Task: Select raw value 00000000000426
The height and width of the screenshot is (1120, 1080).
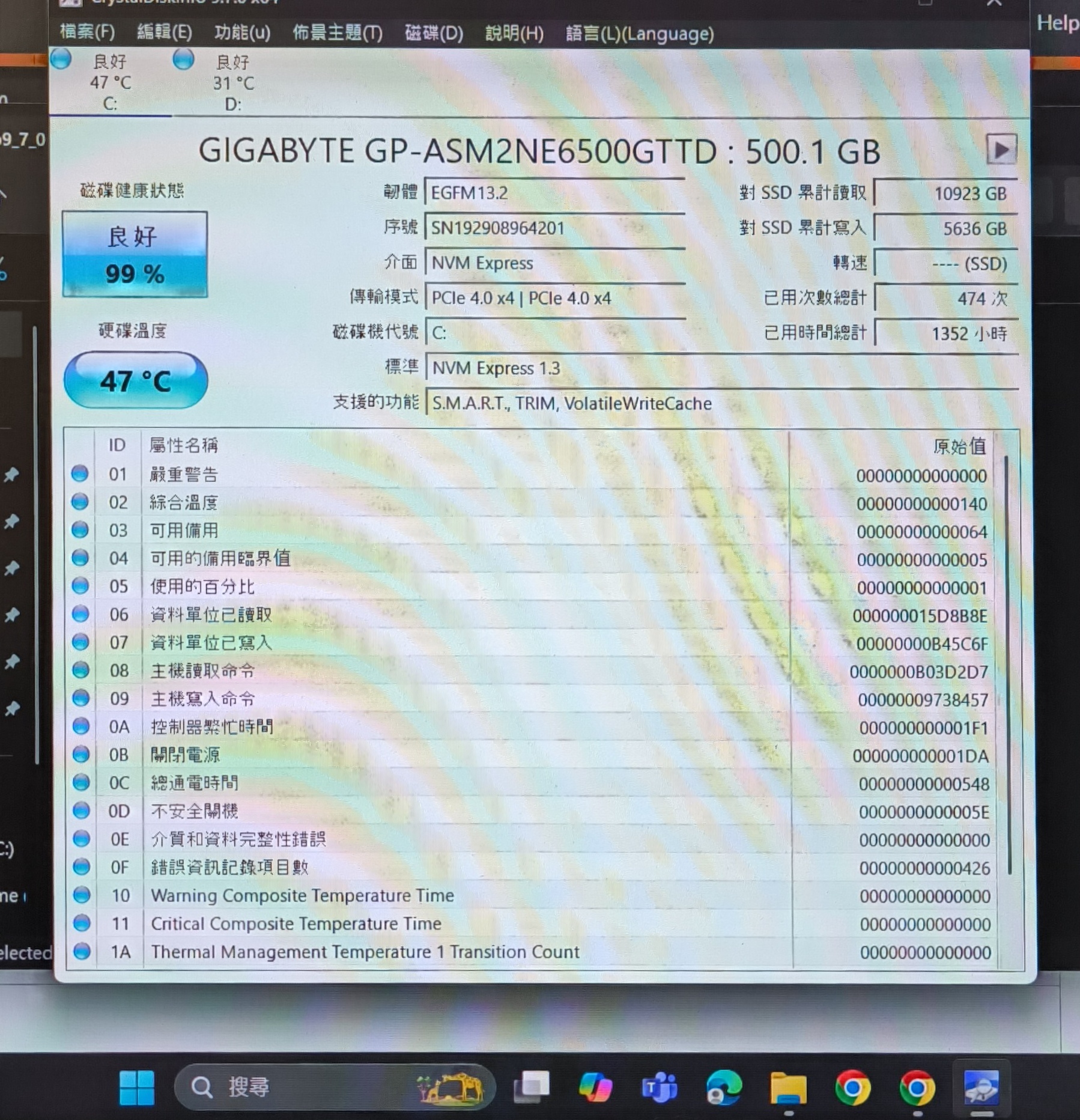Action: [924, 868]
